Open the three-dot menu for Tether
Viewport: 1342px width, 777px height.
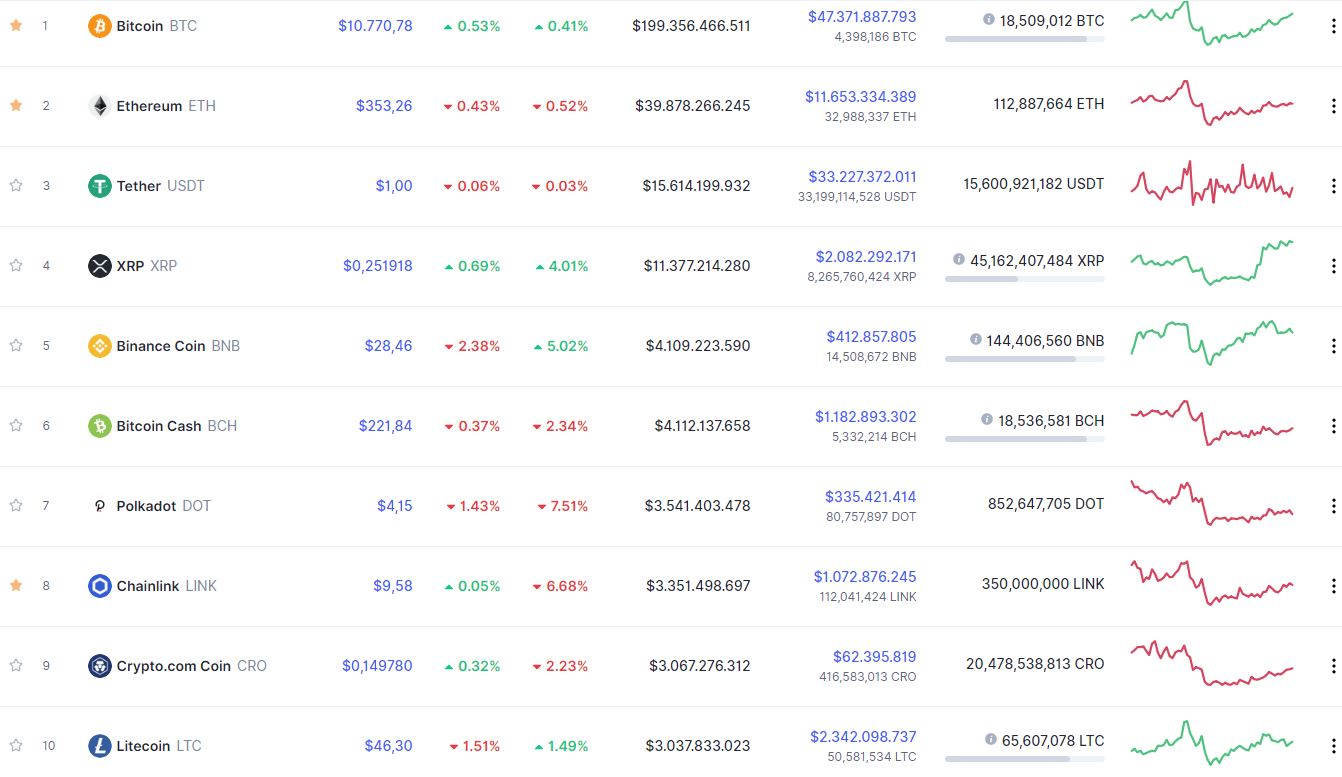click(1333, 186)
